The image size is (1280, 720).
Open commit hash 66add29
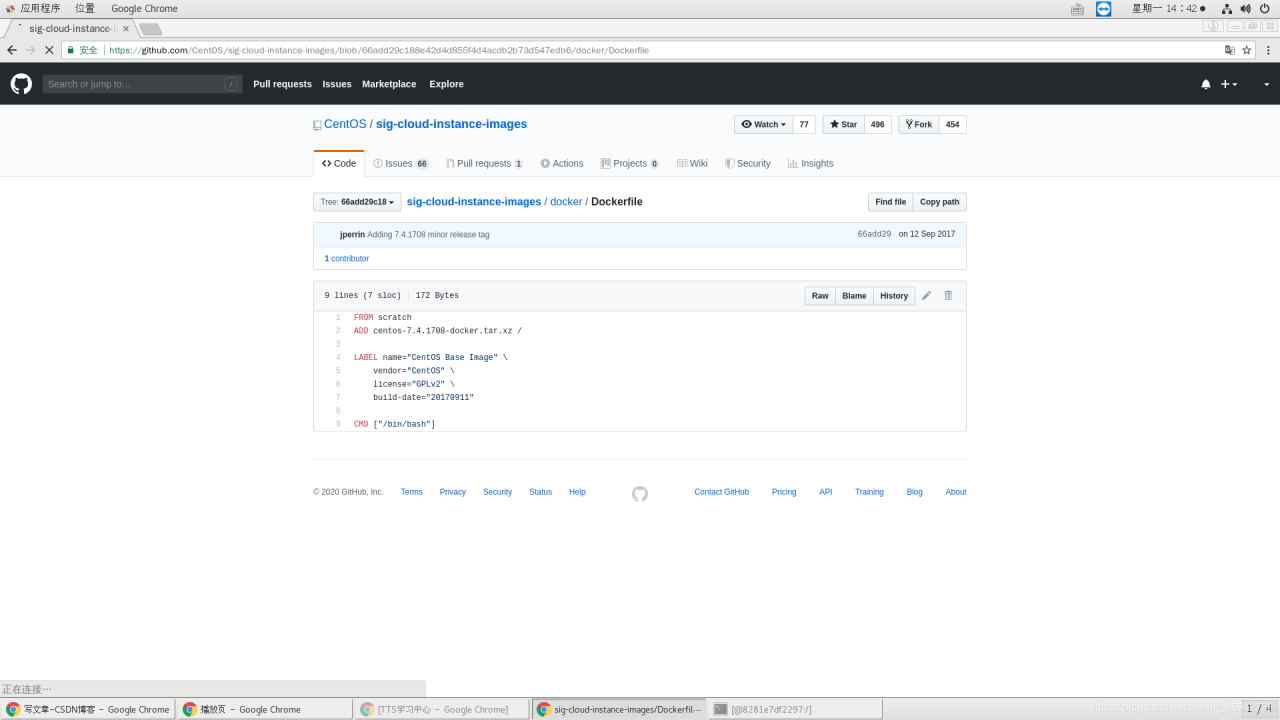(874, 234)
